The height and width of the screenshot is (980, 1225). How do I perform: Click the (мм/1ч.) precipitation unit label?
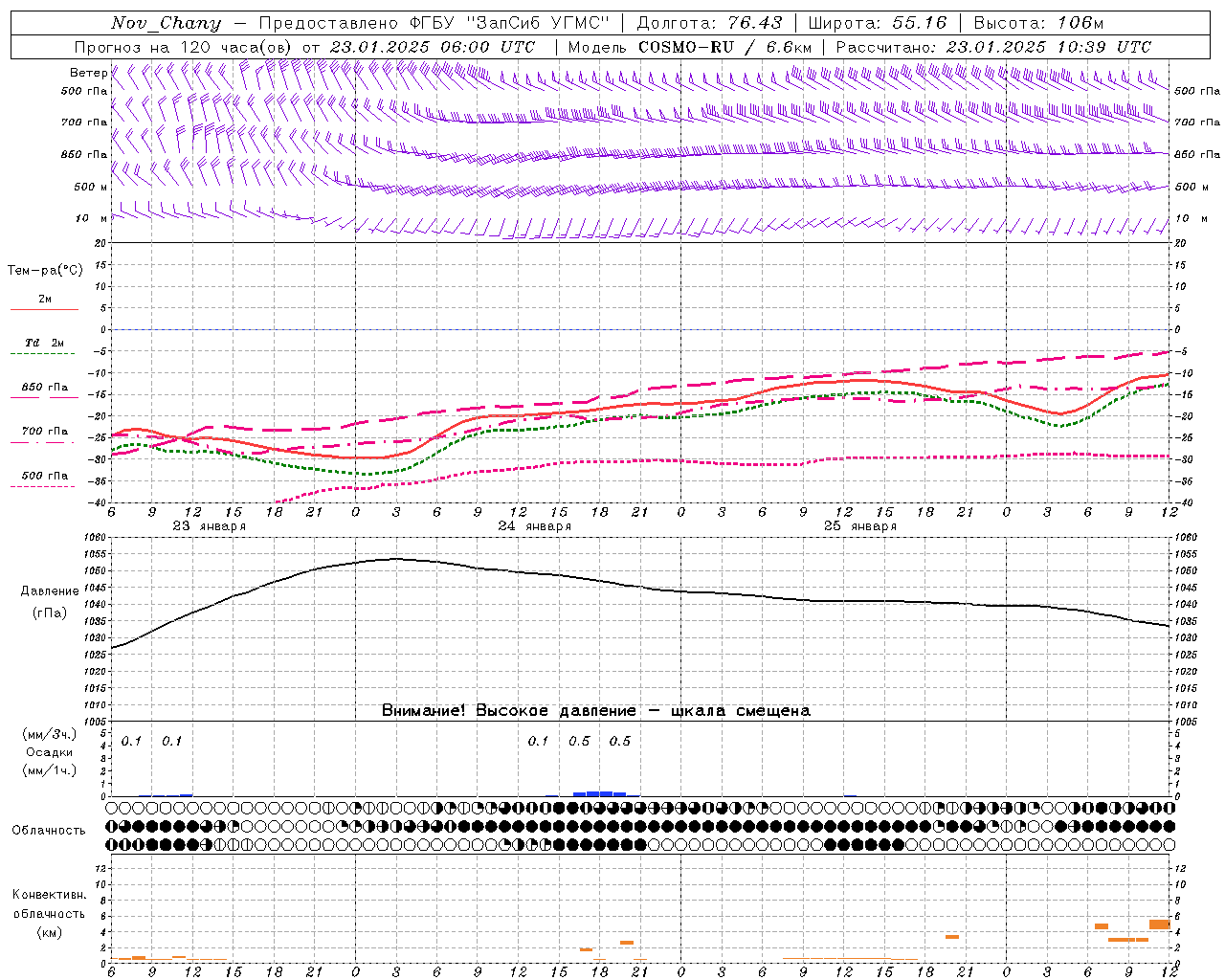click(x=50, y=770)
